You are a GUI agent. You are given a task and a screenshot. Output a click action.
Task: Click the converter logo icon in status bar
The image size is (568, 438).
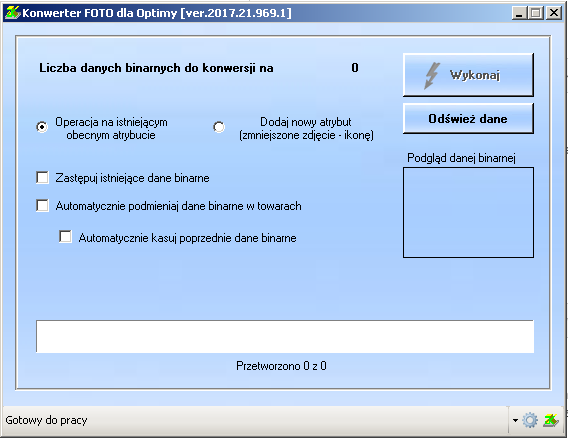pyautogui.click(x=551, y=420)
